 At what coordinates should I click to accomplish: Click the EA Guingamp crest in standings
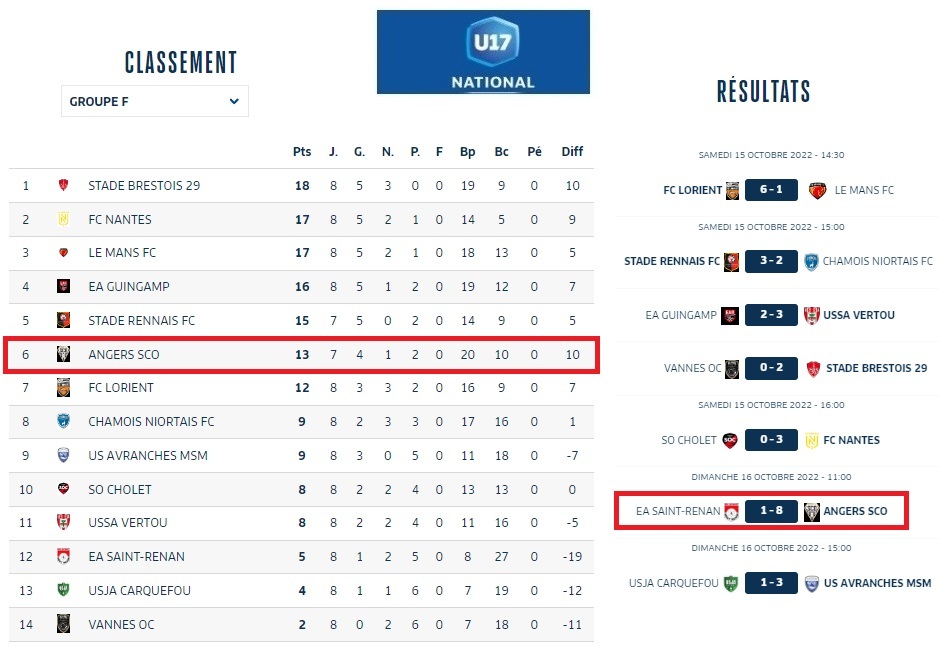(64, 287)
